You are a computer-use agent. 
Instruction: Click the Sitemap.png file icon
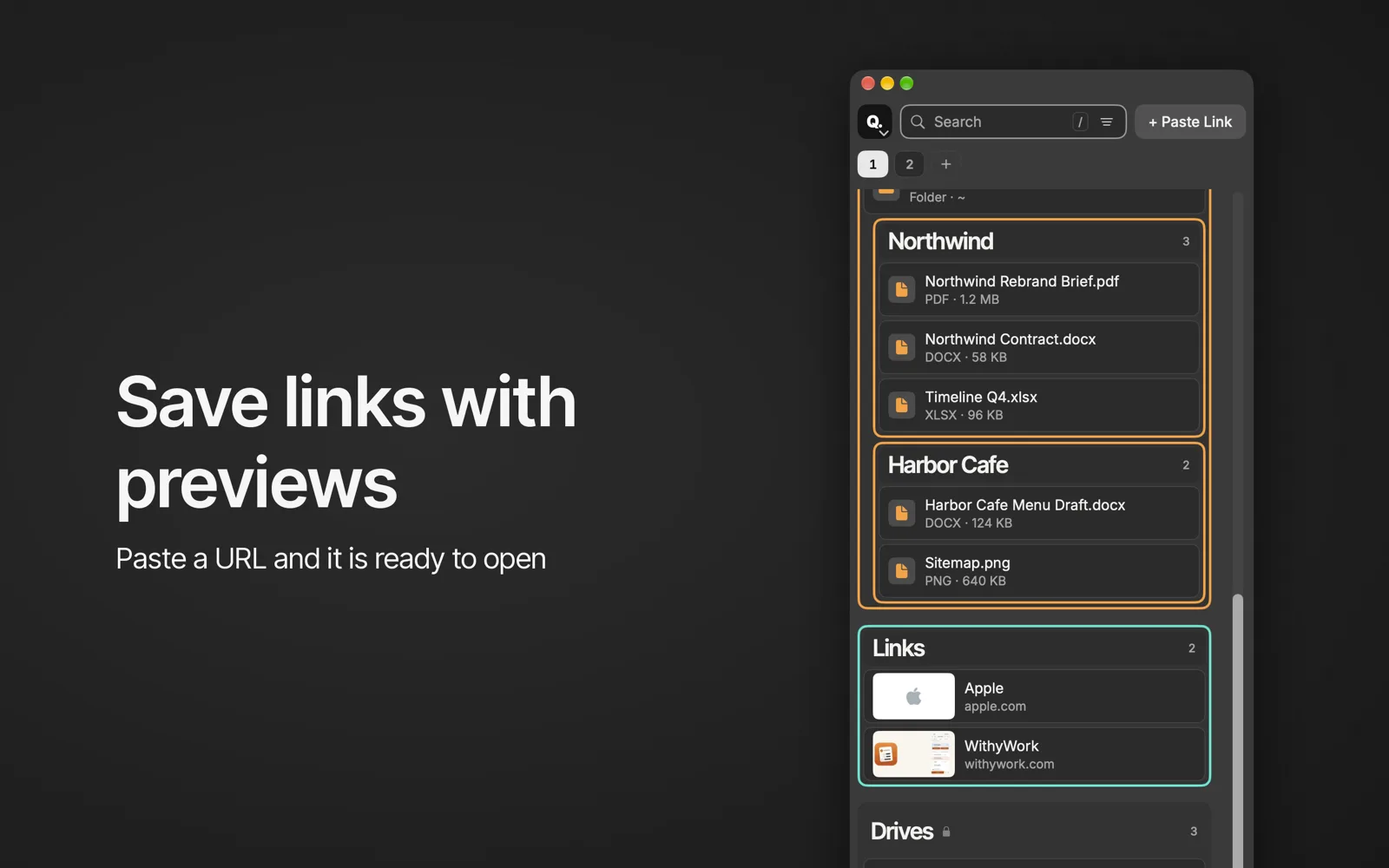(x=901, y=571)
